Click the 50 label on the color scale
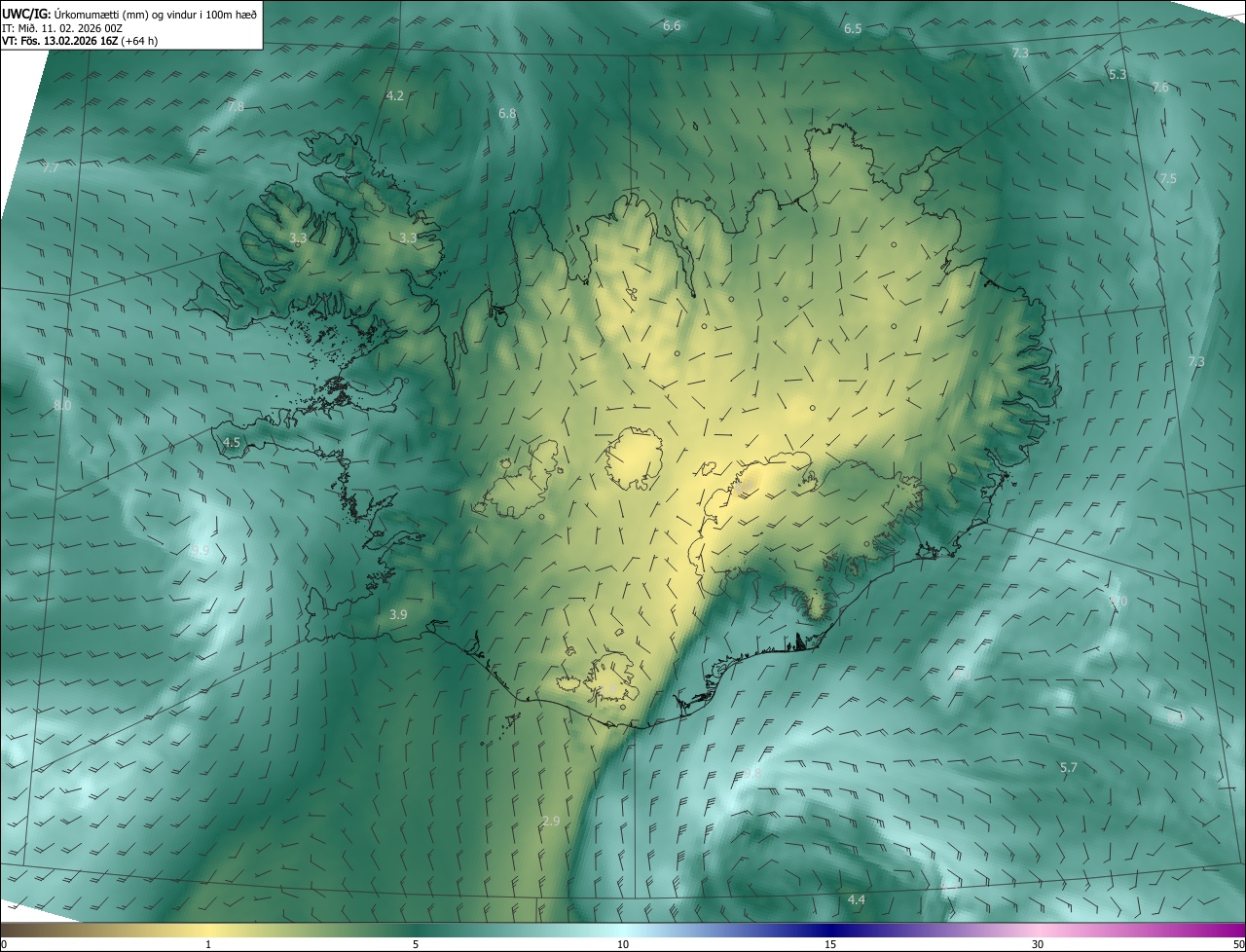The height and width of the screenshot is (952, 1246). [x=1238, y=944]
